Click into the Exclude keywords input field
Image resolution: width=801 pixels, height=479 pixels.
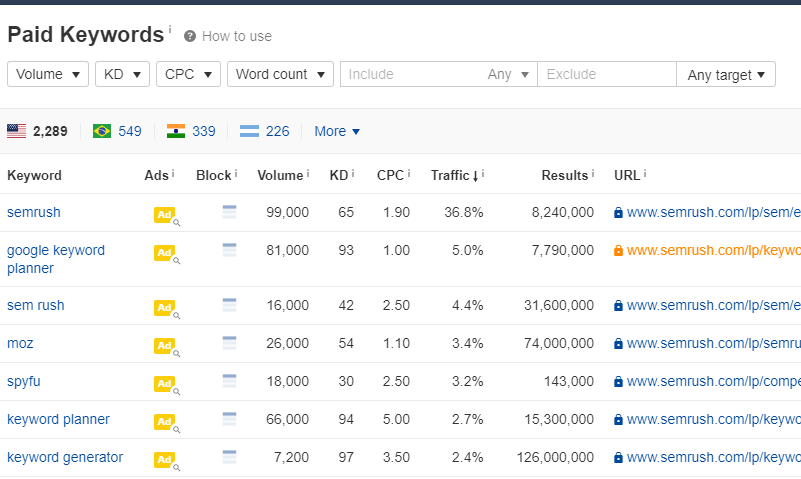click(607, 74)
